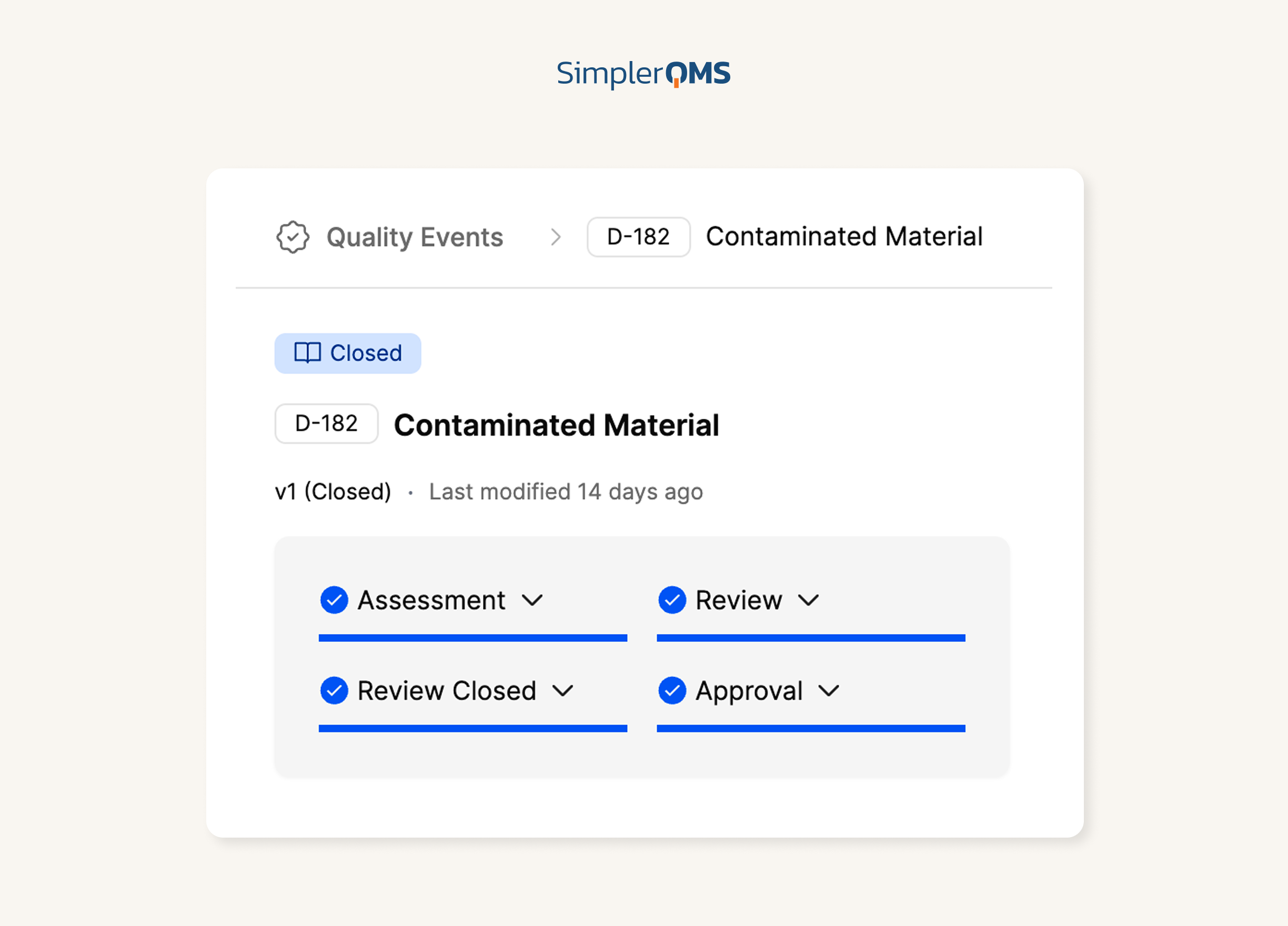Click the Quality Events badge icon
This screenshot has height=926, width=1288.
click(x=293, y=237)
